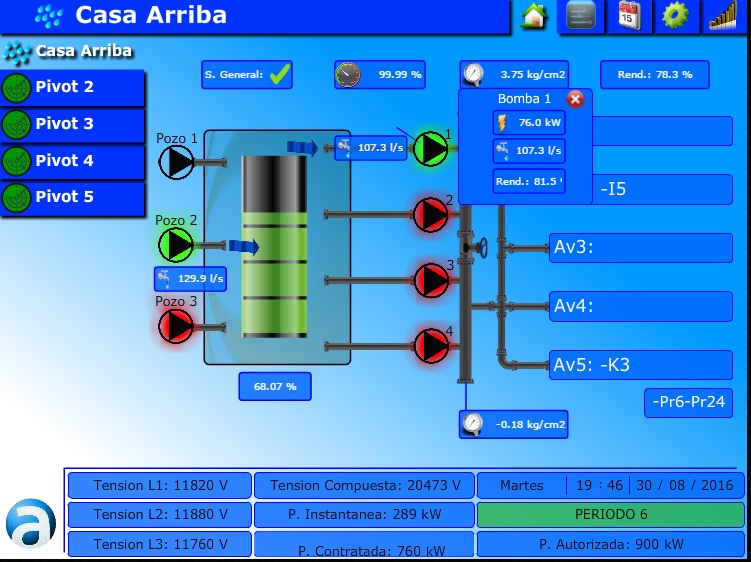The height and width of the screenshot is (562, 751).
Task: Click P. Contratada: 760 kW cell
Action: click(x=364, y=546)
